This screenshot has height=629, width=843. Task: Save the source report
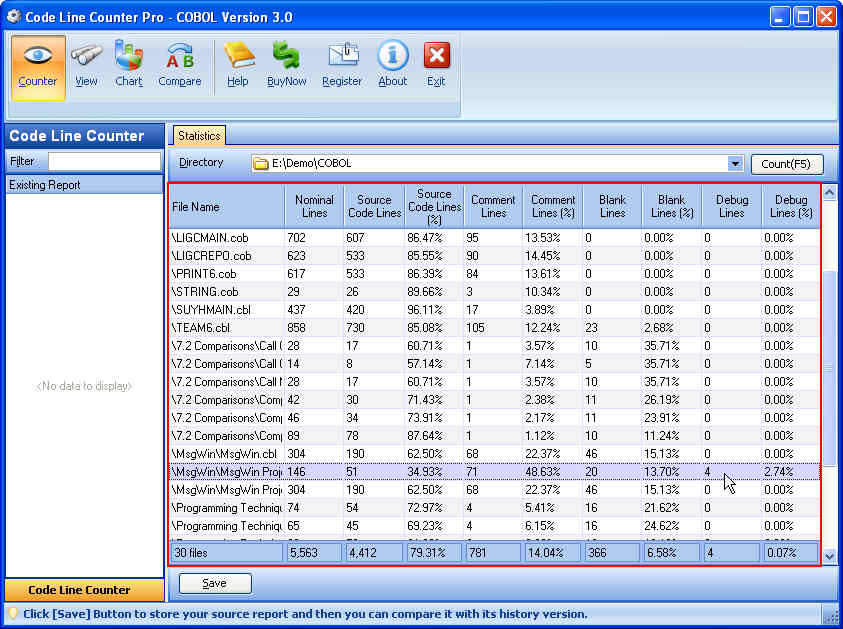215,583
